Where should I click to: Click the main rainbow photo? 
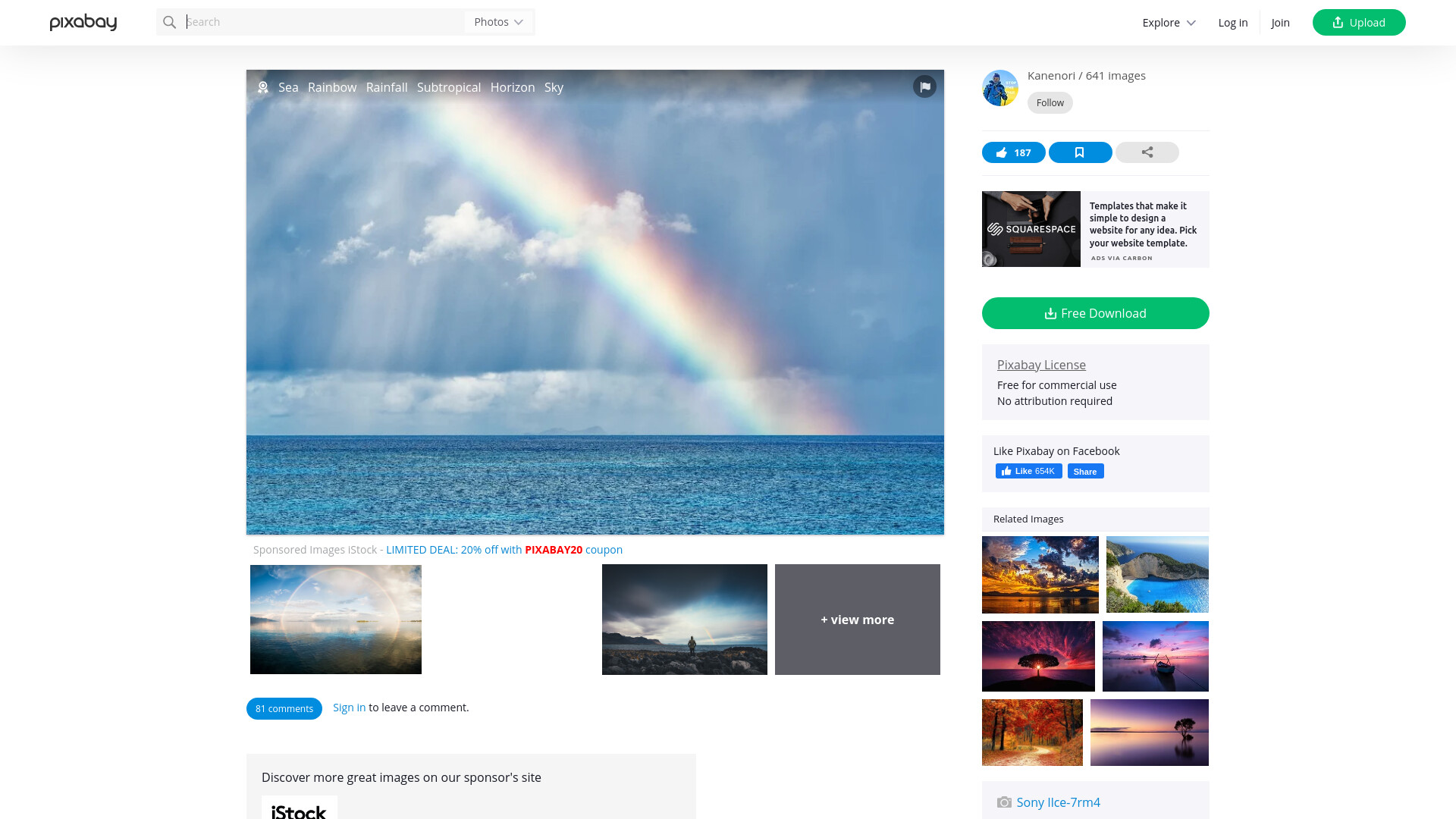click(595, 303)
